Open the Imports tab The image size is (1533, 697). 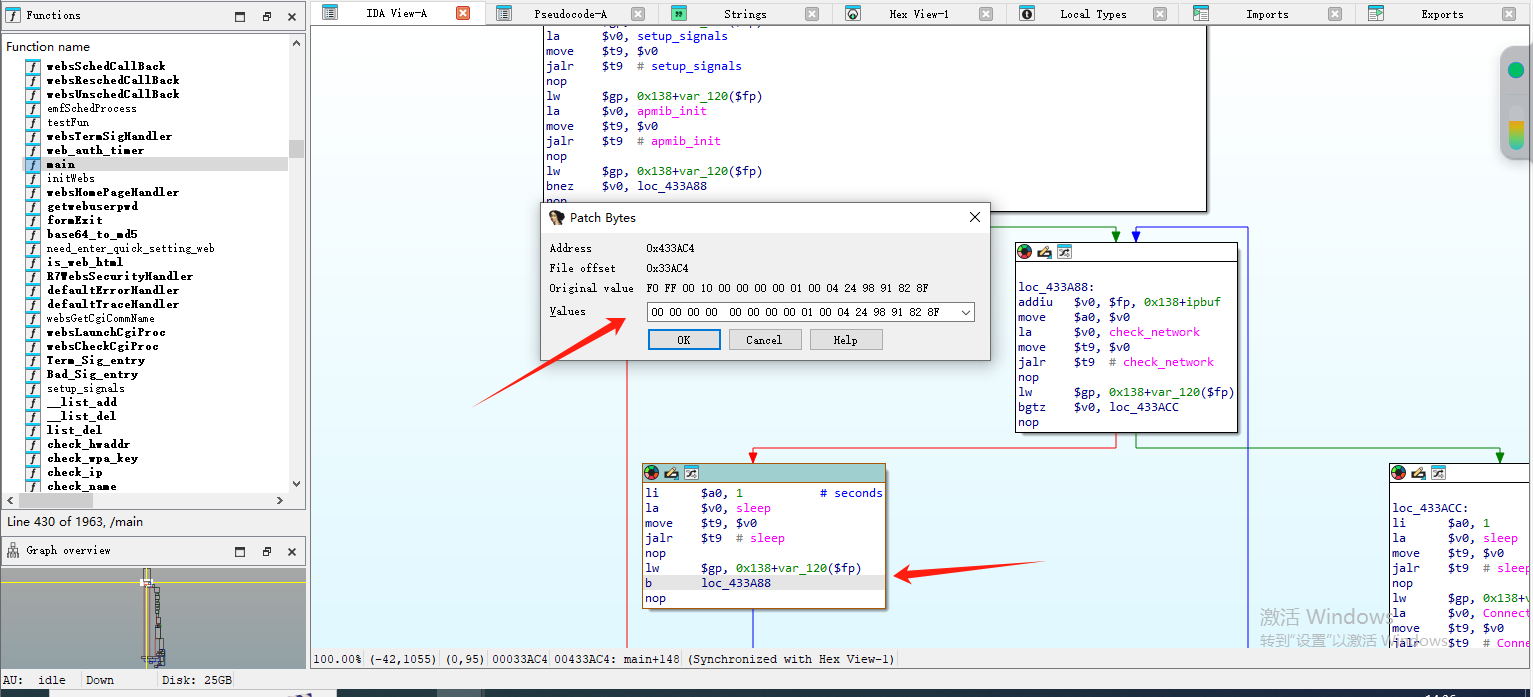(1267, 14)
